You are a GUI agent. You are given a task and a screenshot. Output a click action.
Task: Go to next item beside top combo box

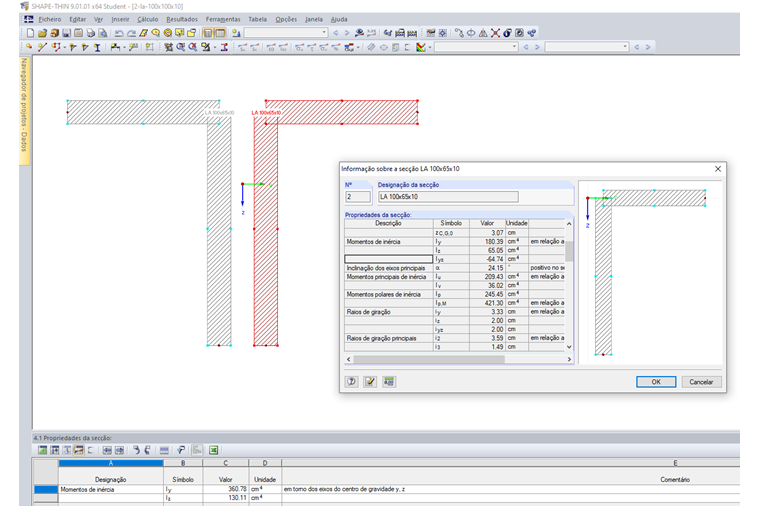click(x=347, y=33)
